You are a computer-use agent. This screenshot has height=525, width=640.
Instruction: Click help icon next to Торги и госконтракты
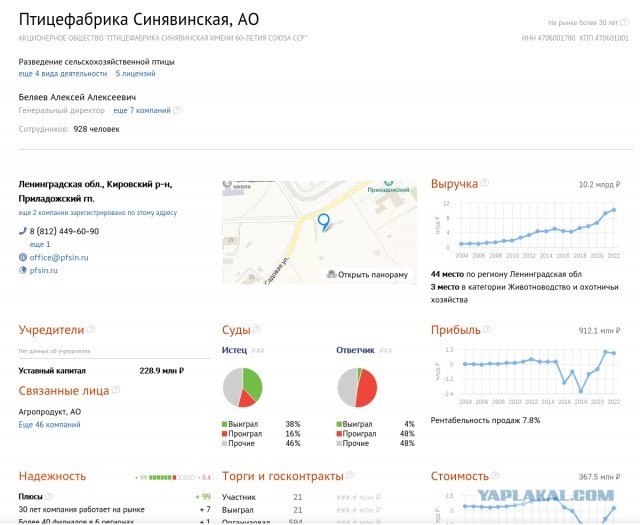350,475
